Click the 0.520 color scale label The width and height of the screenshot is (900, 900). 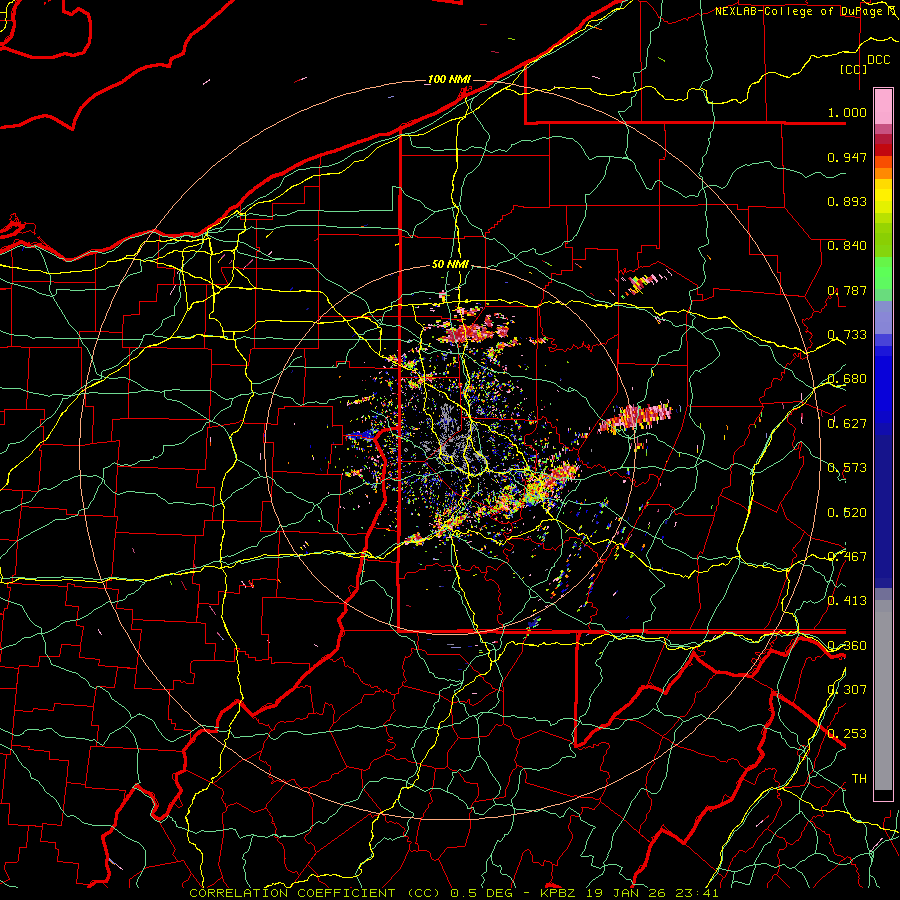(847, 513)
